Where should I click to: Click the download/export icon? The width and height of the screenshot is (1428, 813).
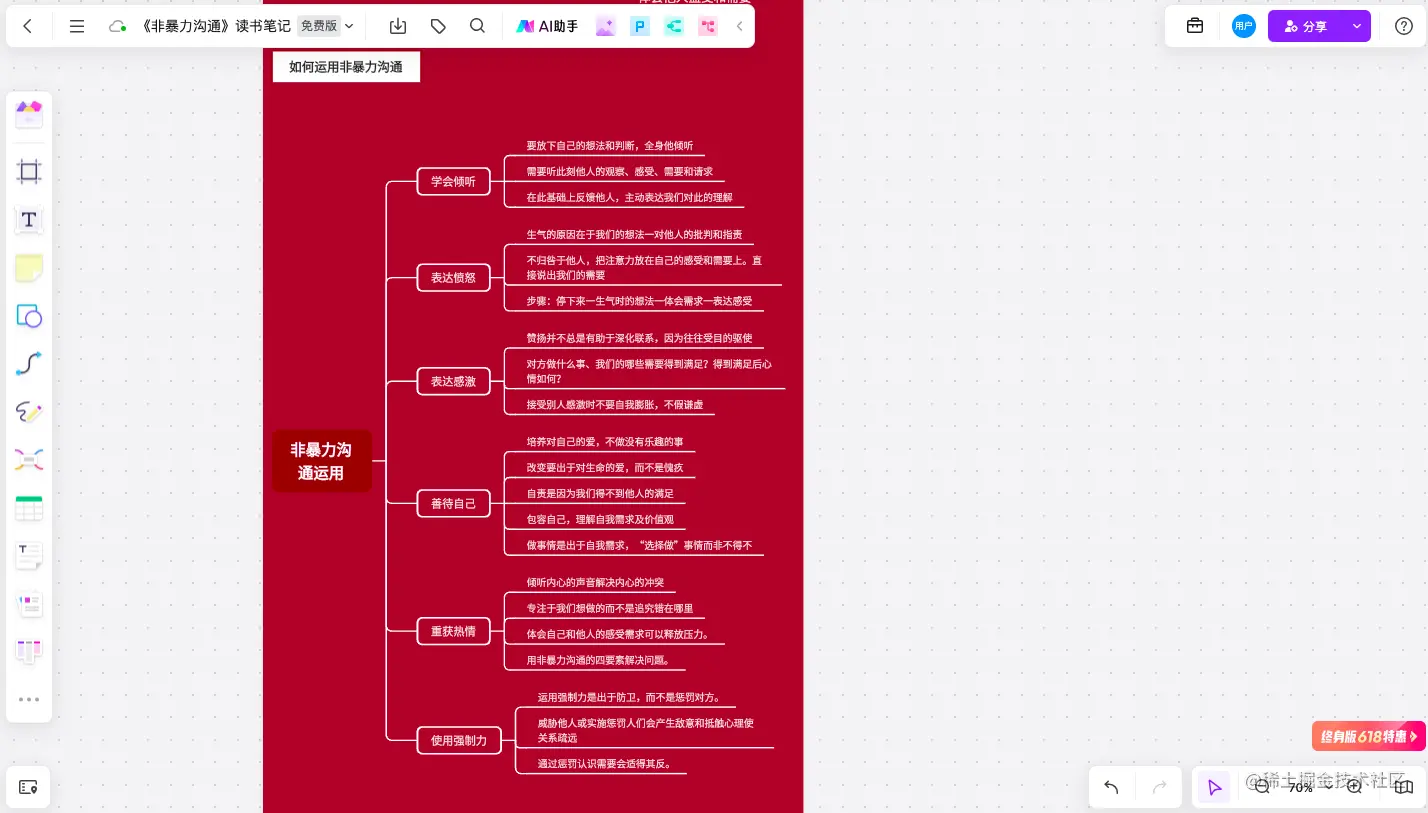398,26
